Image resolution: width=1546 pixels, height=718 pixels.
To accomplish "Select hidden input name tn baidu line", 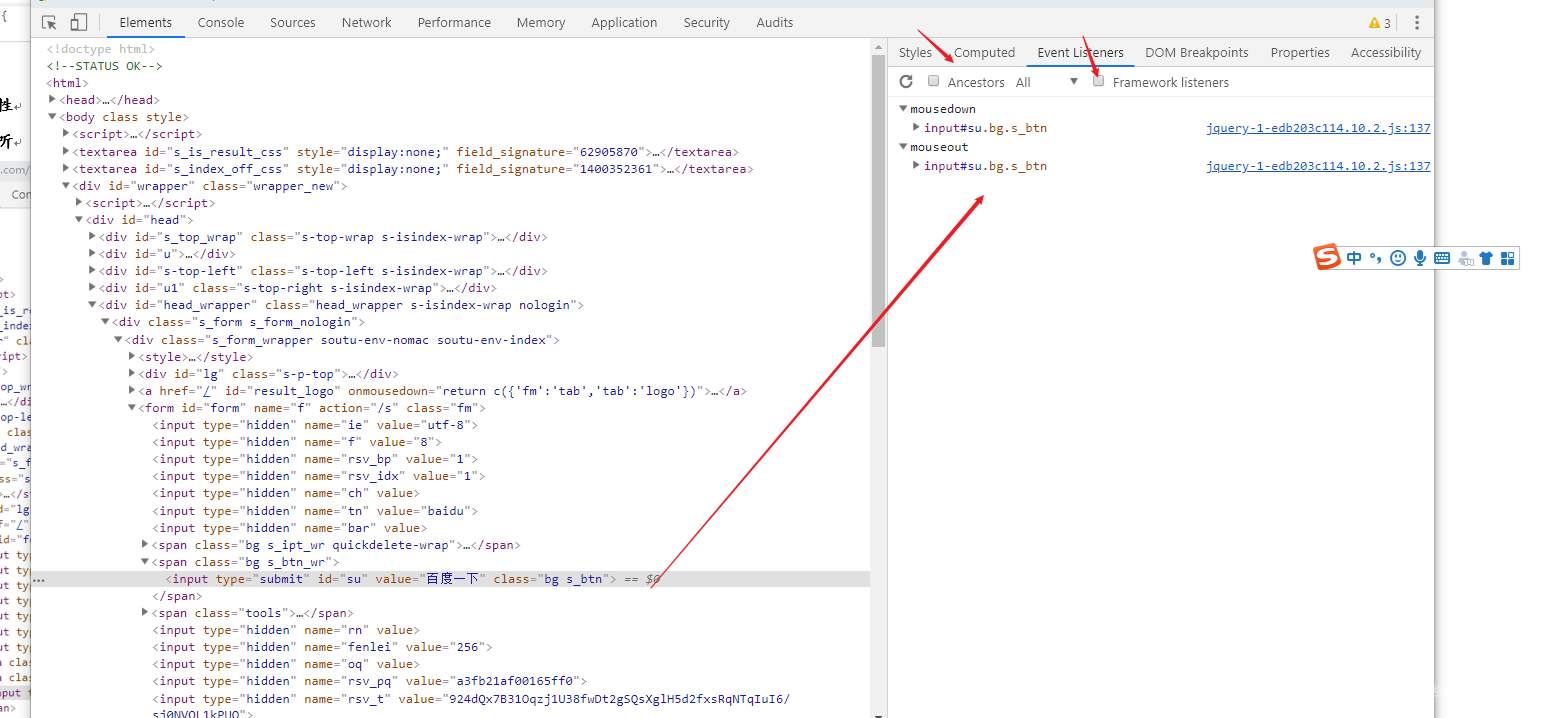I will 315,510.
